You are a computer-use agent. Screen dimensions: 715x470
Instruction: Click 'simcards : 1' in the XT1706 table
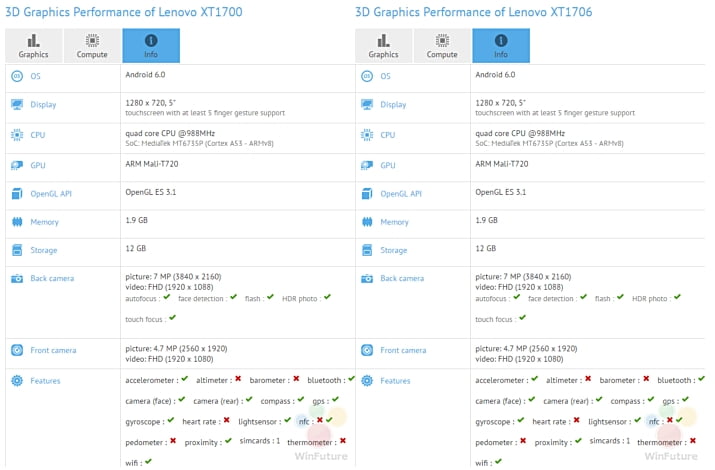pyautogui.click(x=610, y=441)
